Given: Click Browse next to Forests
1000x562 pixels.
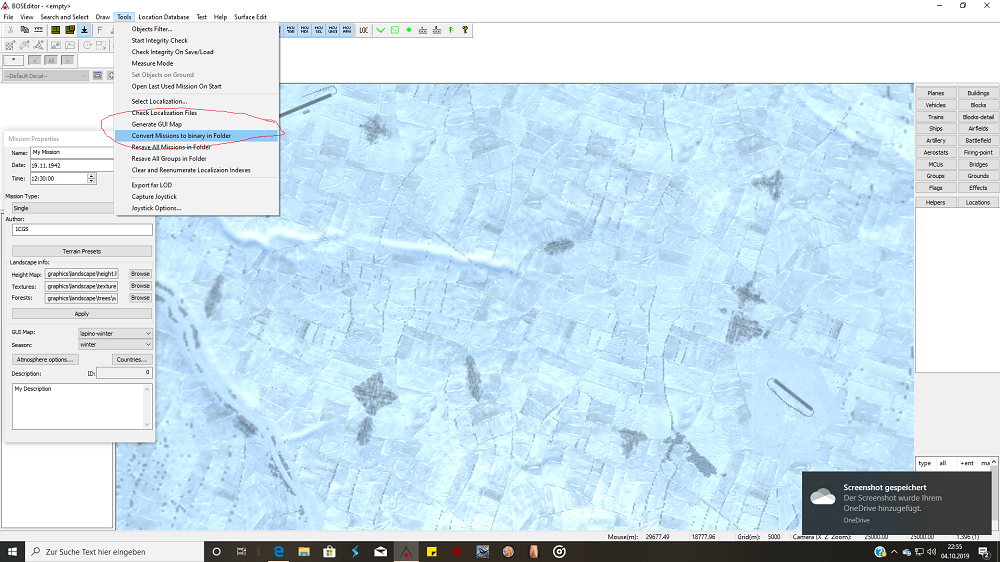Looking at the screenshot, I should [140, 298].
